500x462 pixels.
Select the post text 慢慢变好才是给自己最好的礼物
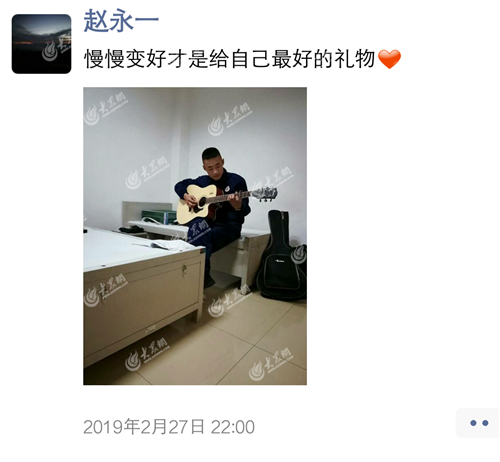230,59
